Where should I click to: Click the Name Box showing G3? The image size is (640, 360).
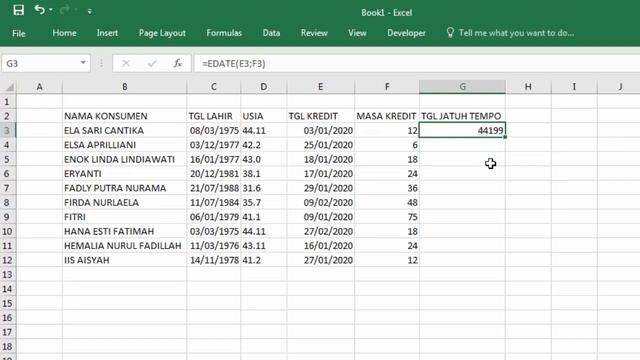pos(40,63)
